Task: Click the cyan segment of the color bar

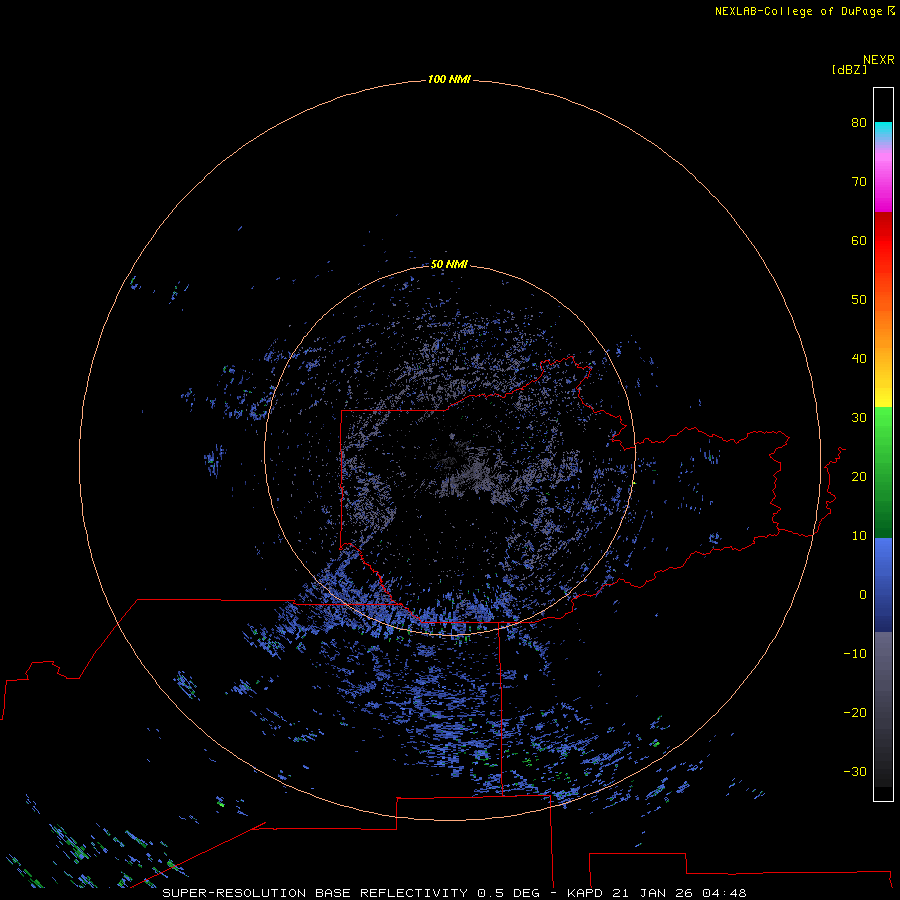Action: [883, 129]
